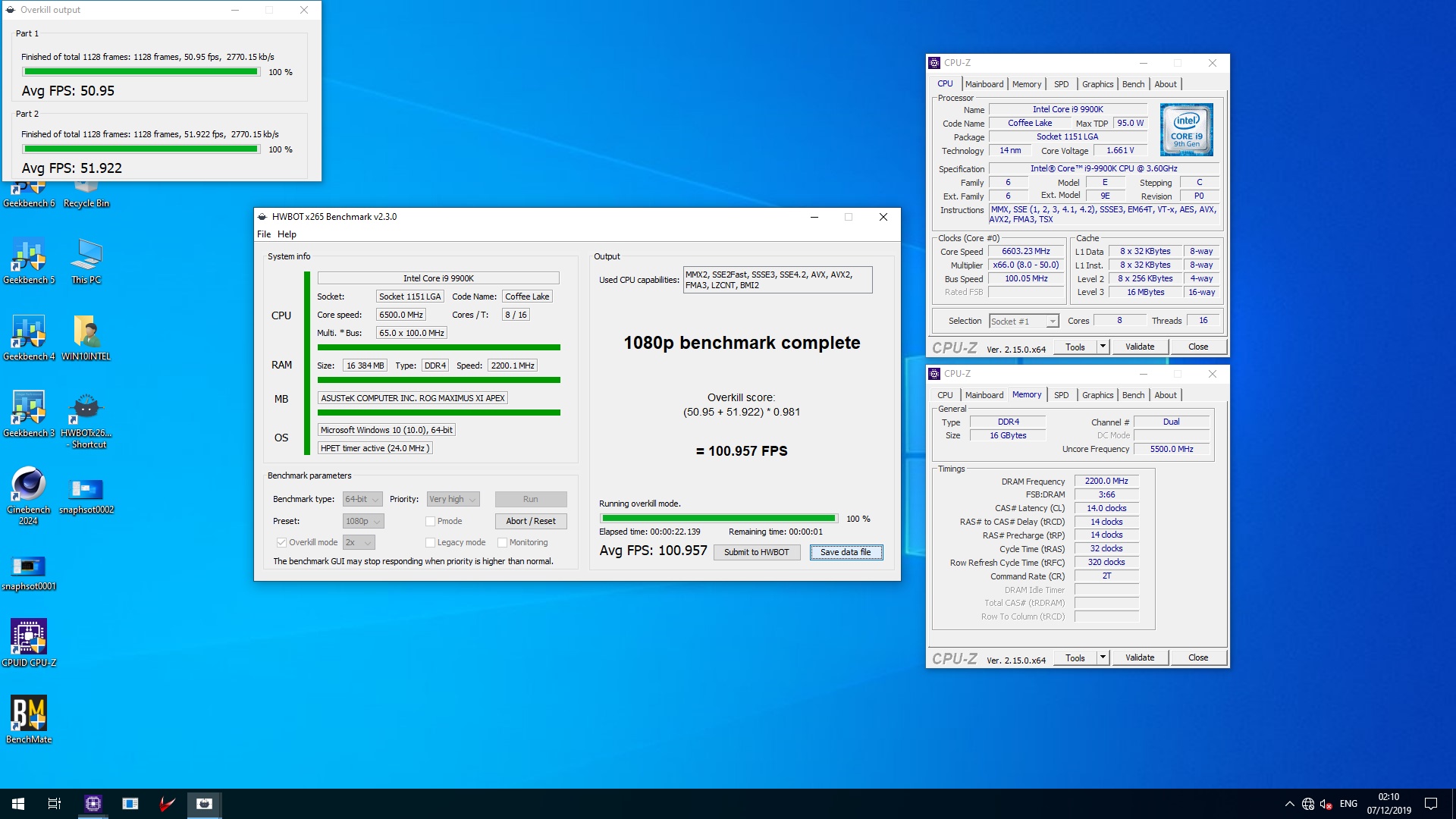Viewport: 1456px width, 819px height.
Task: Open the notification center icon
Action: (1431, 804)
